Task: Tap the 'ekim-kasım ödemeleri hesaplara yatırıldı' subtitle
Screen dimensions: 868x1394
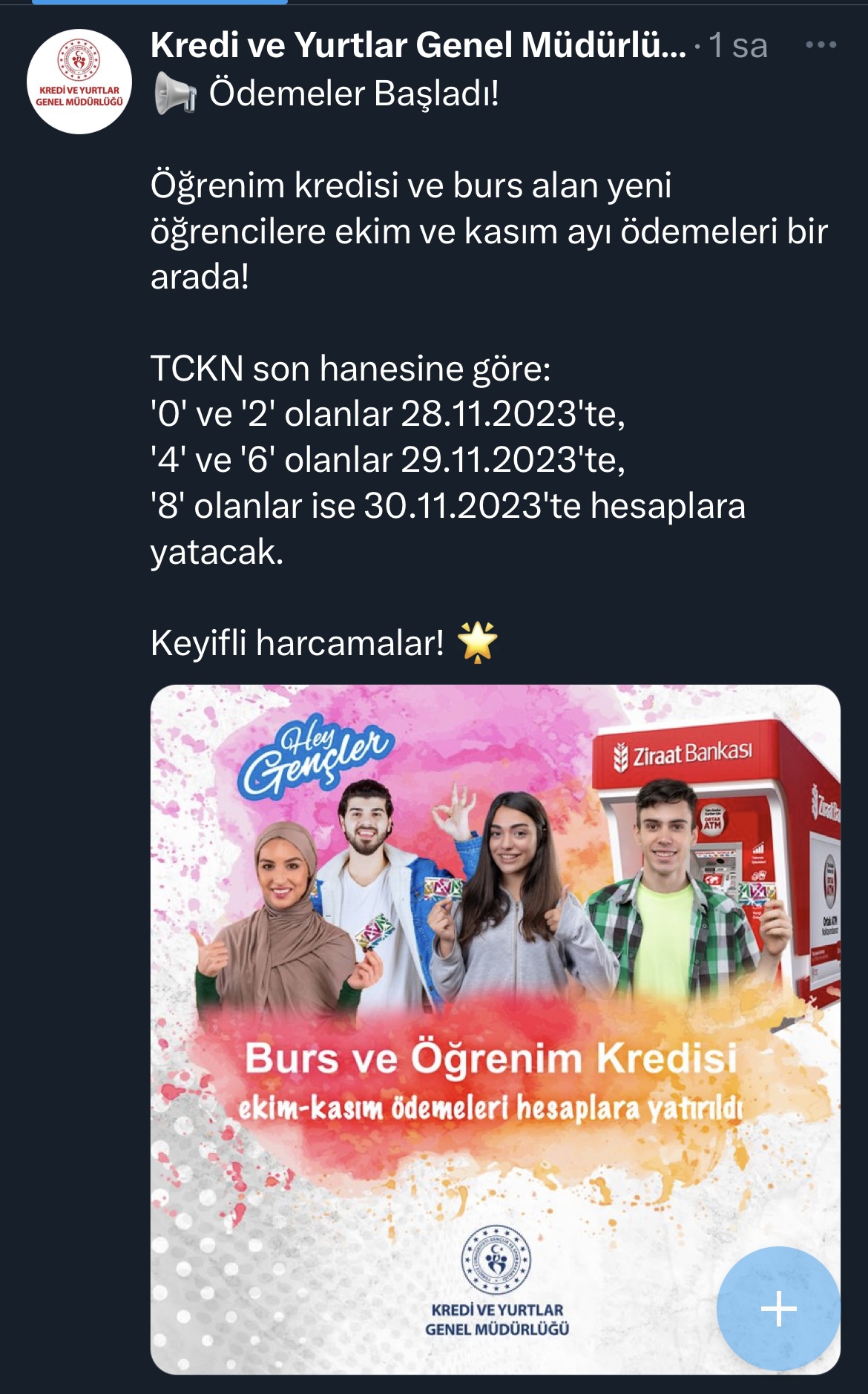Action: 490,1108
